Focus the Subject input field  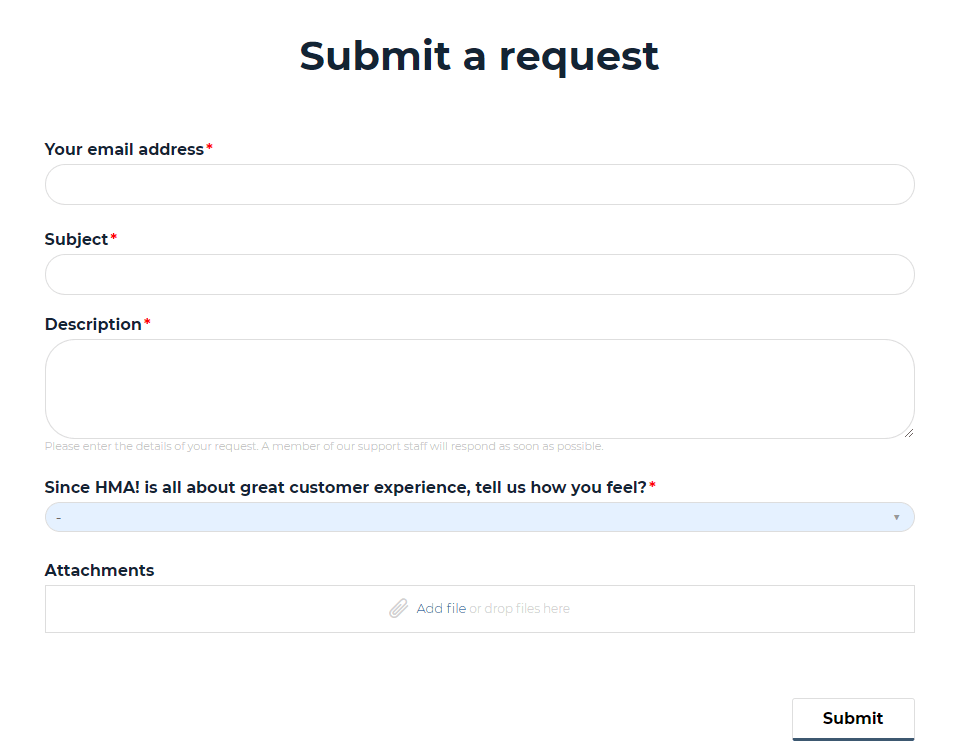(x=479, y=274)
